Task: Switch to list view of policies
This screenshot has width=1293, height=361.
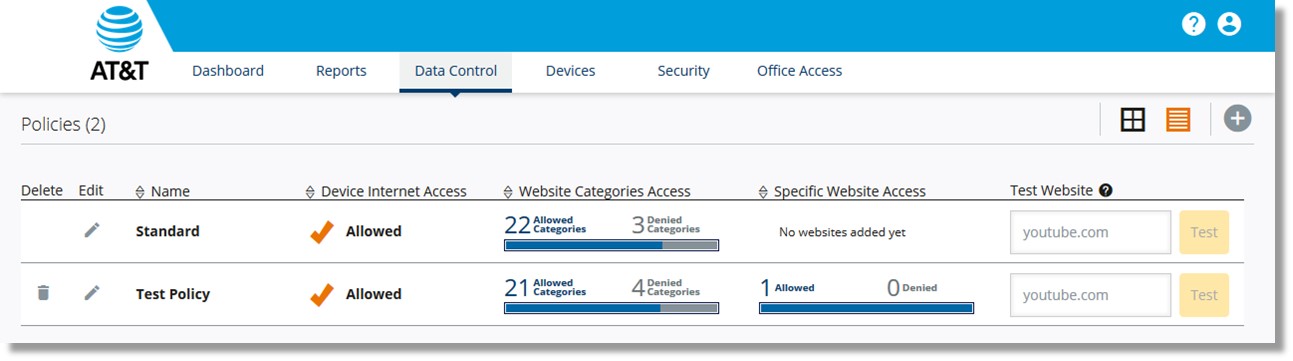Action: [x=1178, y=120]
